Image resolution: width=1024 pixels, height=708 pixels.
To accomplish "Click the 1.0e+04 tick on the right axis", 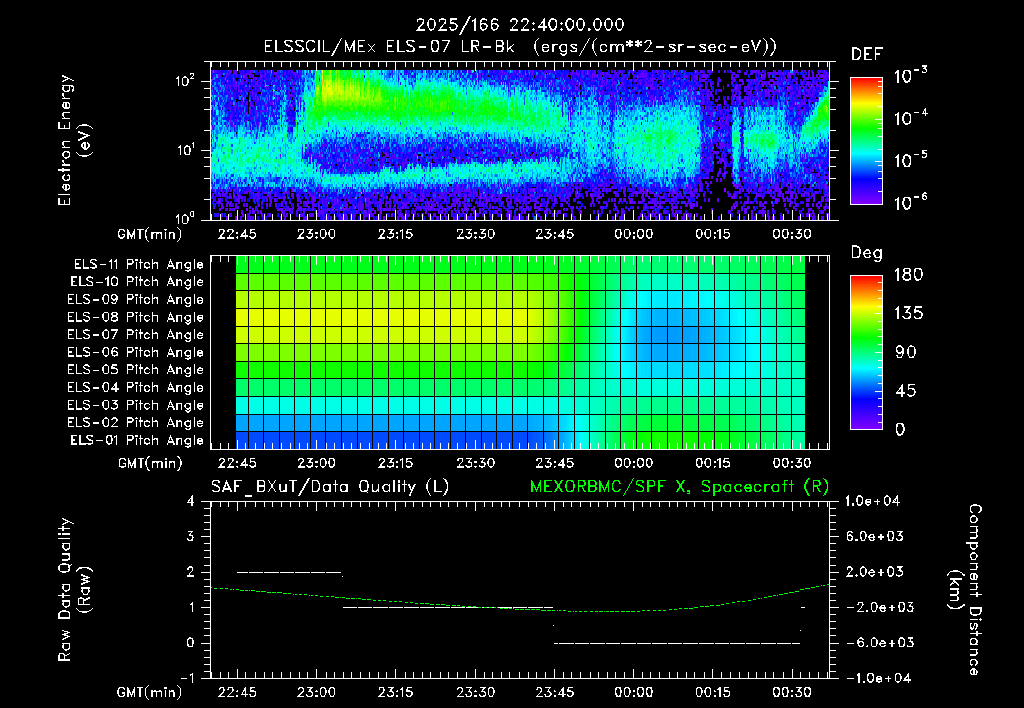I will (x=872, y=501).
